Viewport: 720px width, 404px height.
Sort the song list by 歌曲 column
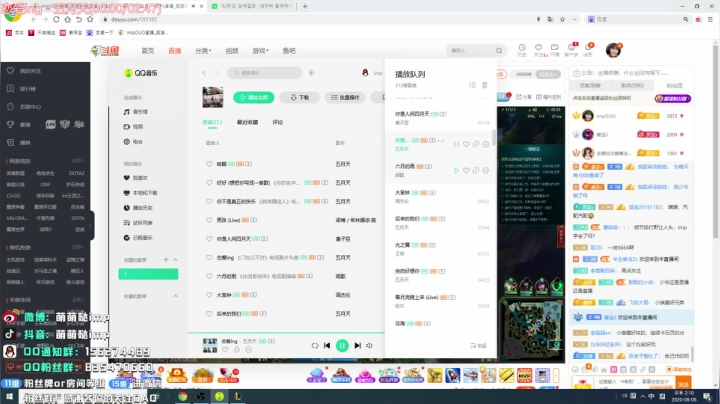(x=212, y=143)
